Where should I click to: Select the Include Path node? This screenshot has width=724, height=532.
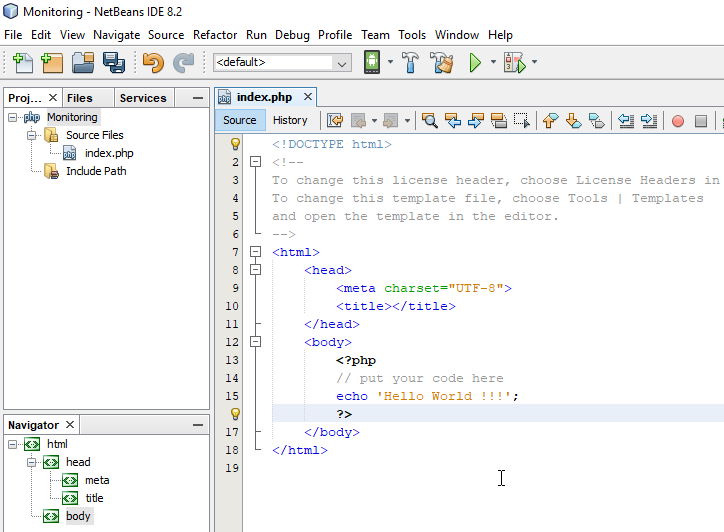tap(96, 171)
